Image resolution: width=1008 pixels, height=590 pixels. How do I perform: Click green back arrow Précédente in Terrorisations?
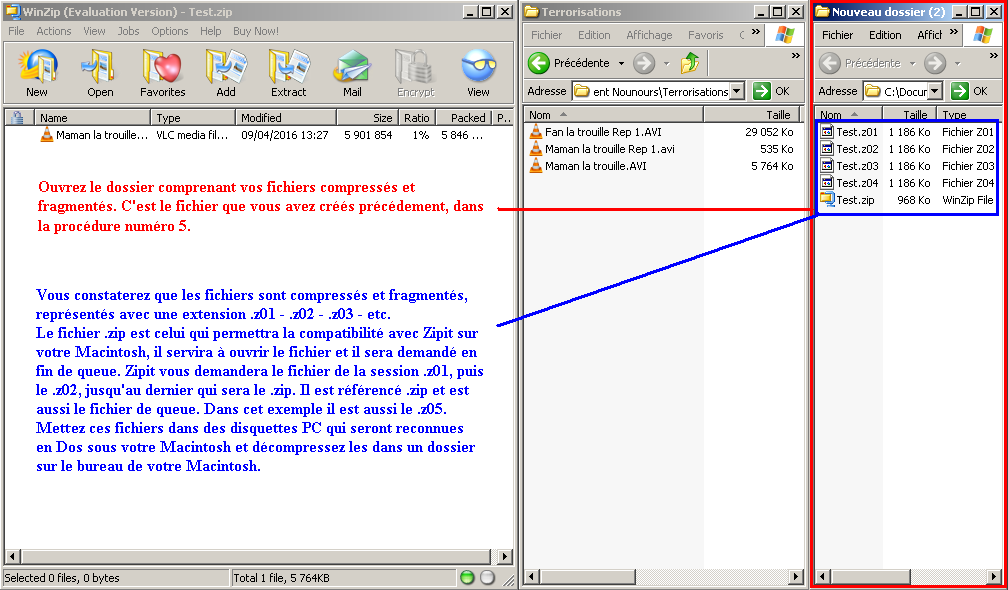pos(540,63)
